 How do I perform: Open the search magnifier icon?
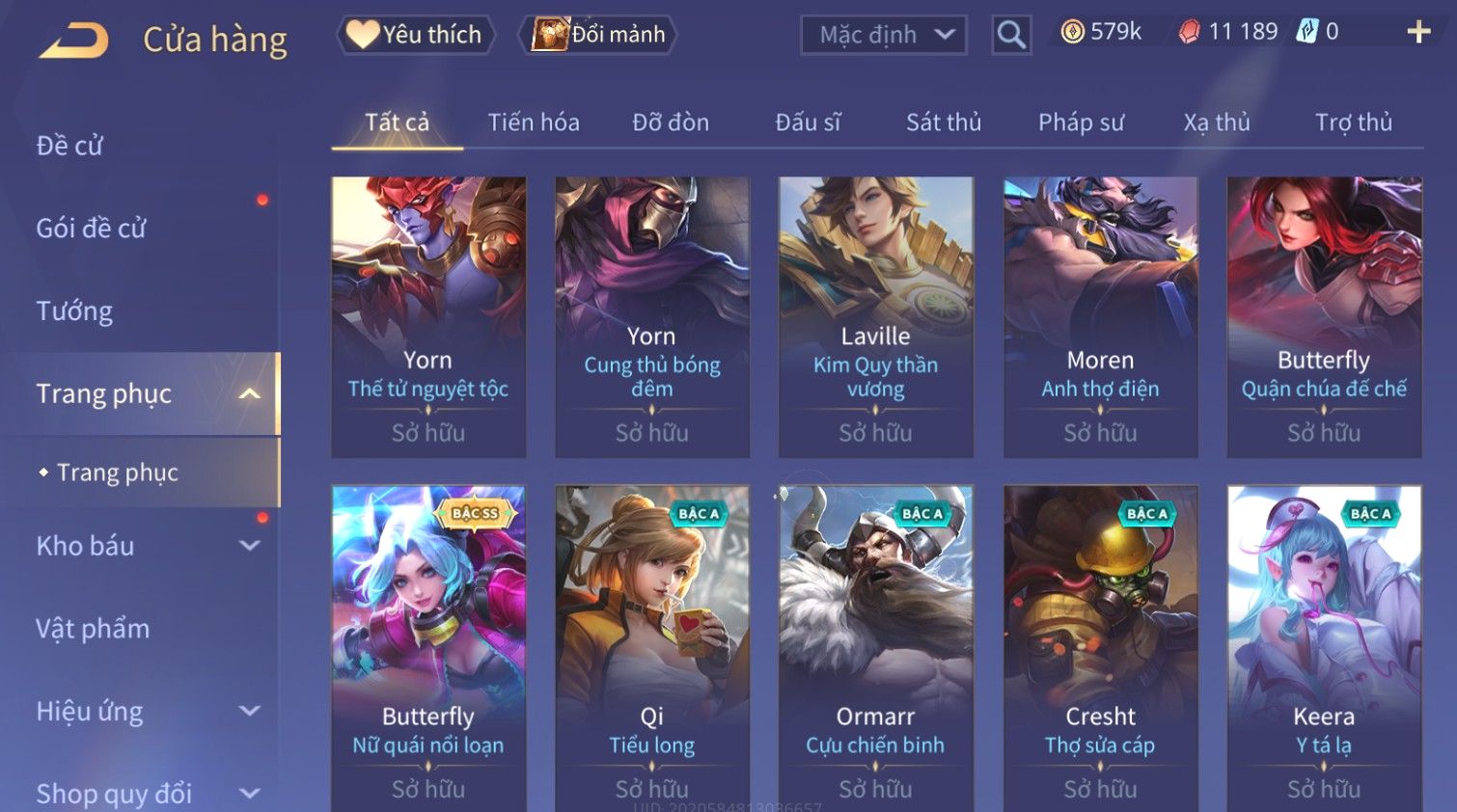click(x=1011, y=36)
